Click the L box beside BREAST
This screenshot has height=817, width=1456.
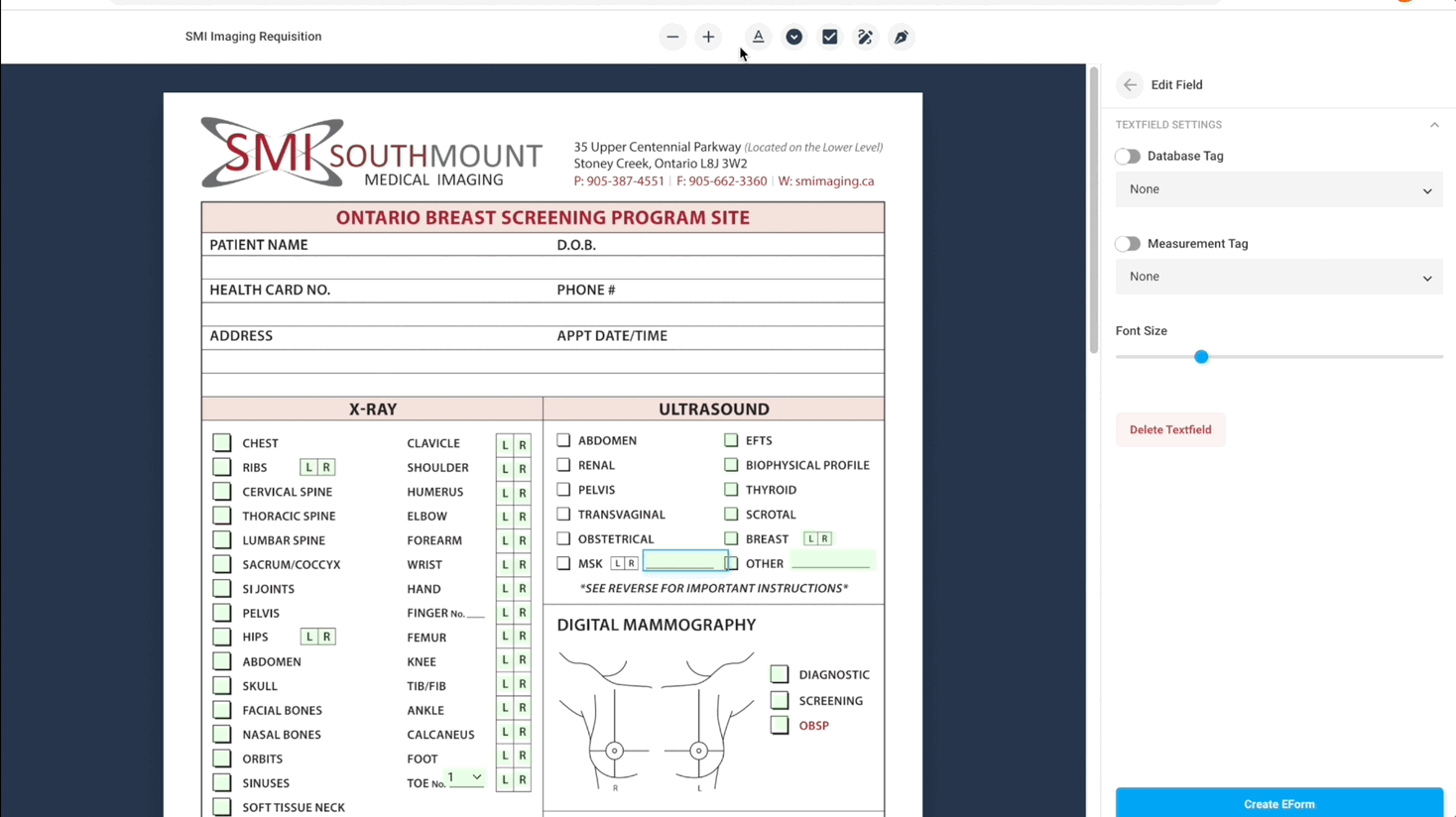coord(811,538)
